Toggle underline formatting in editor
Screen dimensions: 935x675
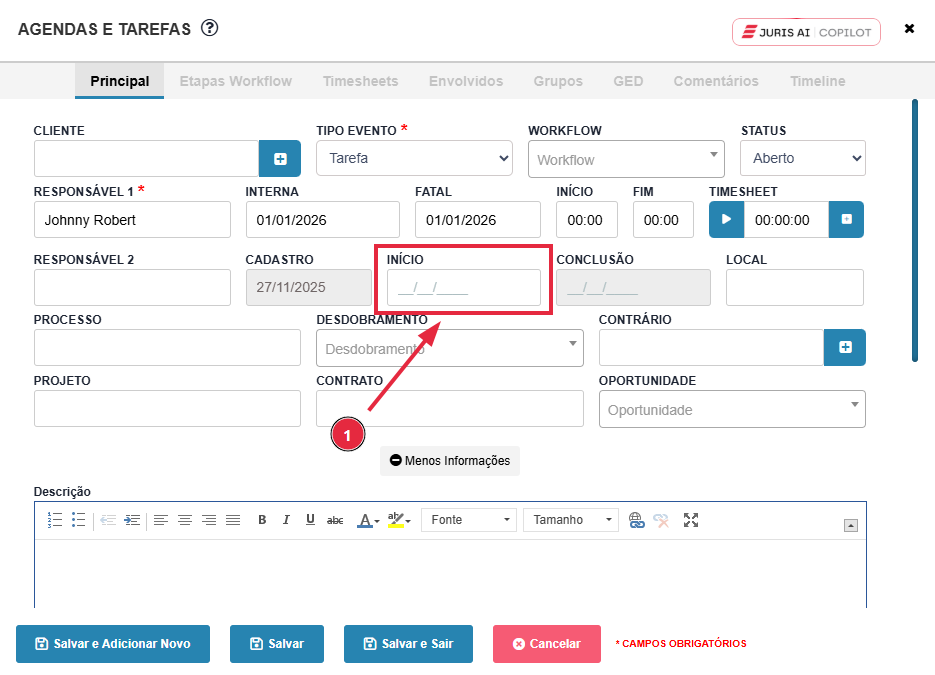[x=310, y=520]
